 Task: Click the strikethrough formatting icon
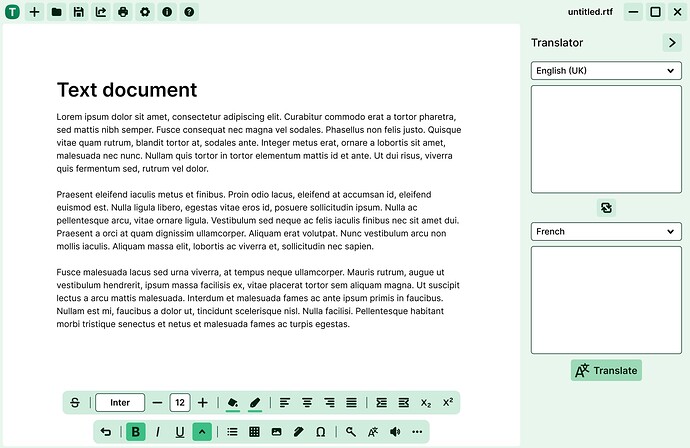pyautogui.click(x=75, y=403)
